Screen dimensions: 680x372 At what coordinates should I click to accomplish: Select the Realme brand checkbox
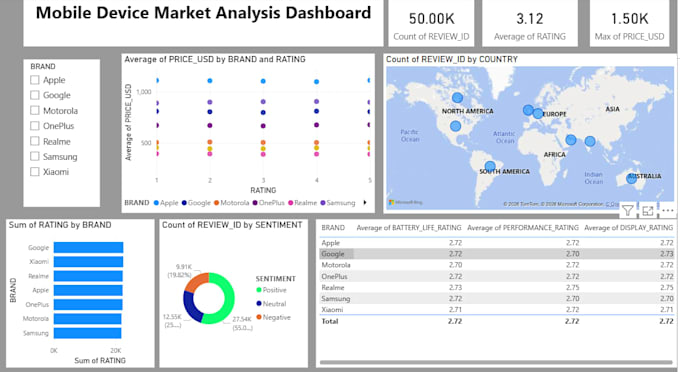point(35,141)
